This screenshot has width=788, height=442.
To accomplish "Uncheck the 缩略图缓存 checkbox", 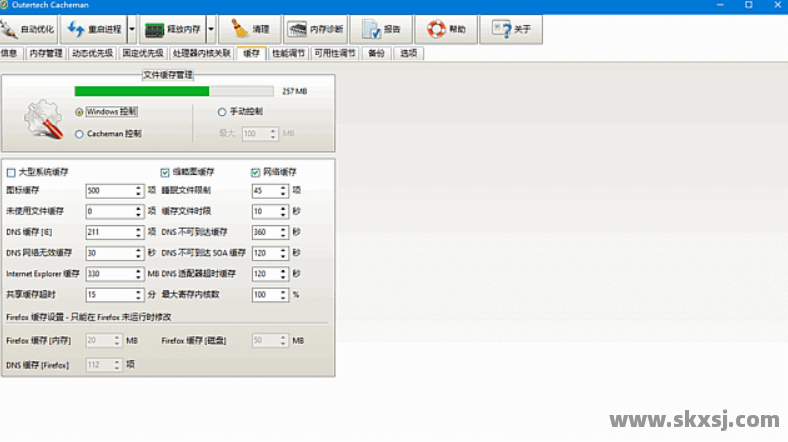I will pos(165,172).
